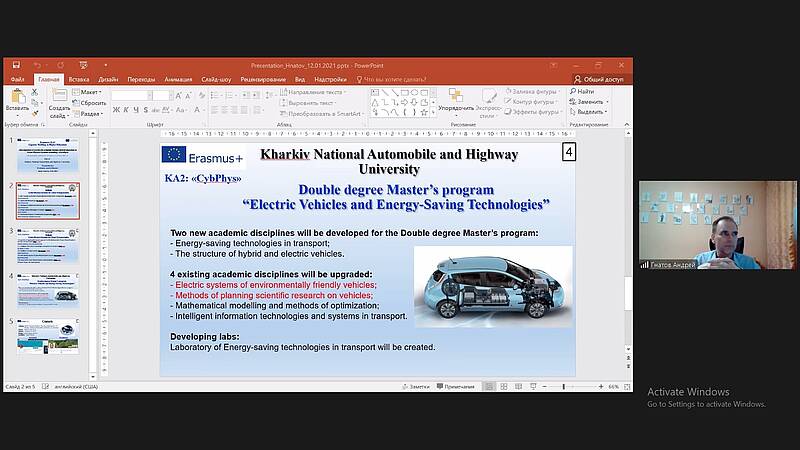Open the Рецензирование ribbon tab
This screenshot has width=800, height=450.
263,80
